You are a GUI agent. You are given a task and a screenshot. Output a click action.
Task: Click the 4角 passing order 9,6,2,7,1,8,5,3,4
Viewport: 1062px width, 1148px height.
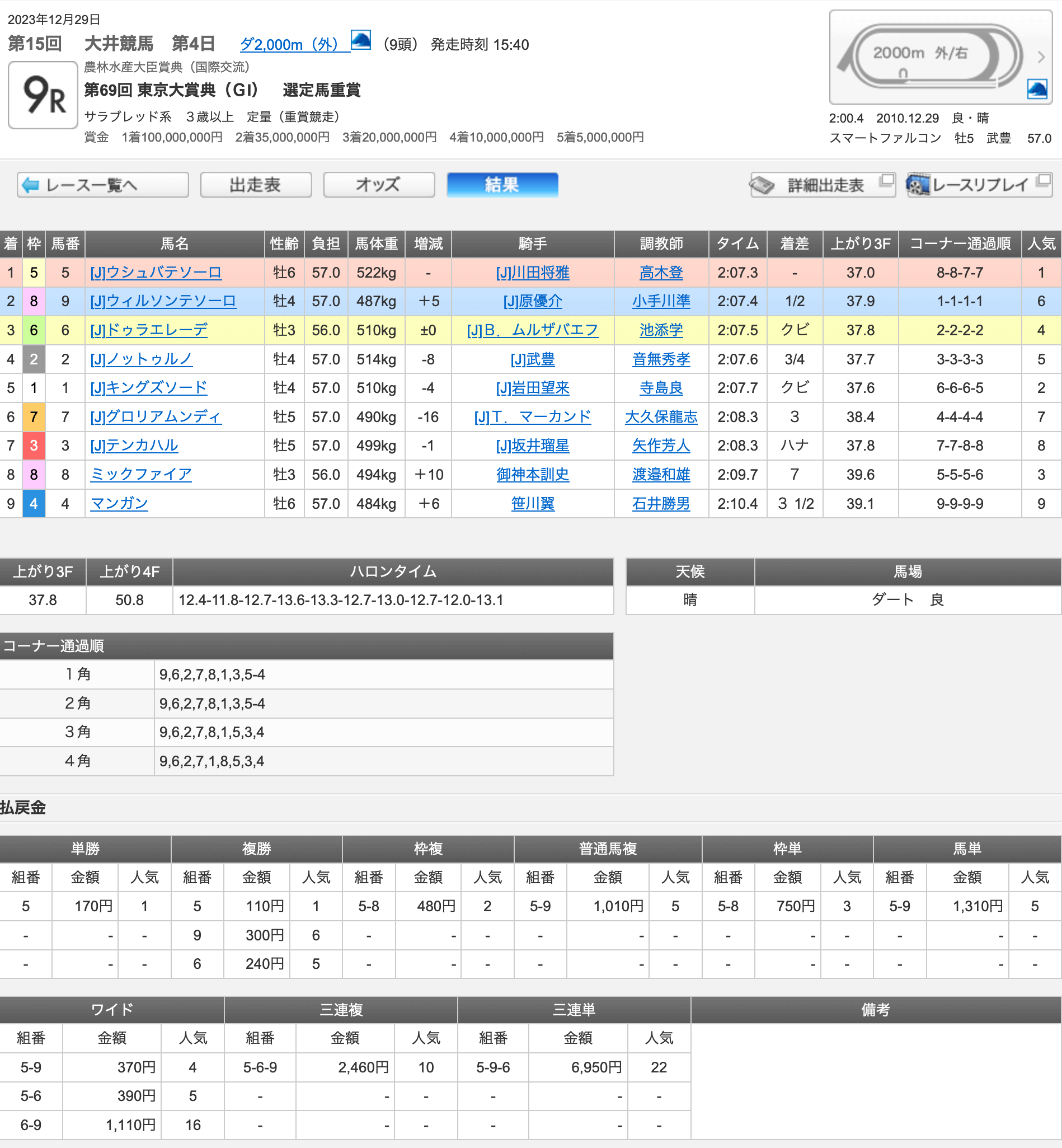(212, 761)
